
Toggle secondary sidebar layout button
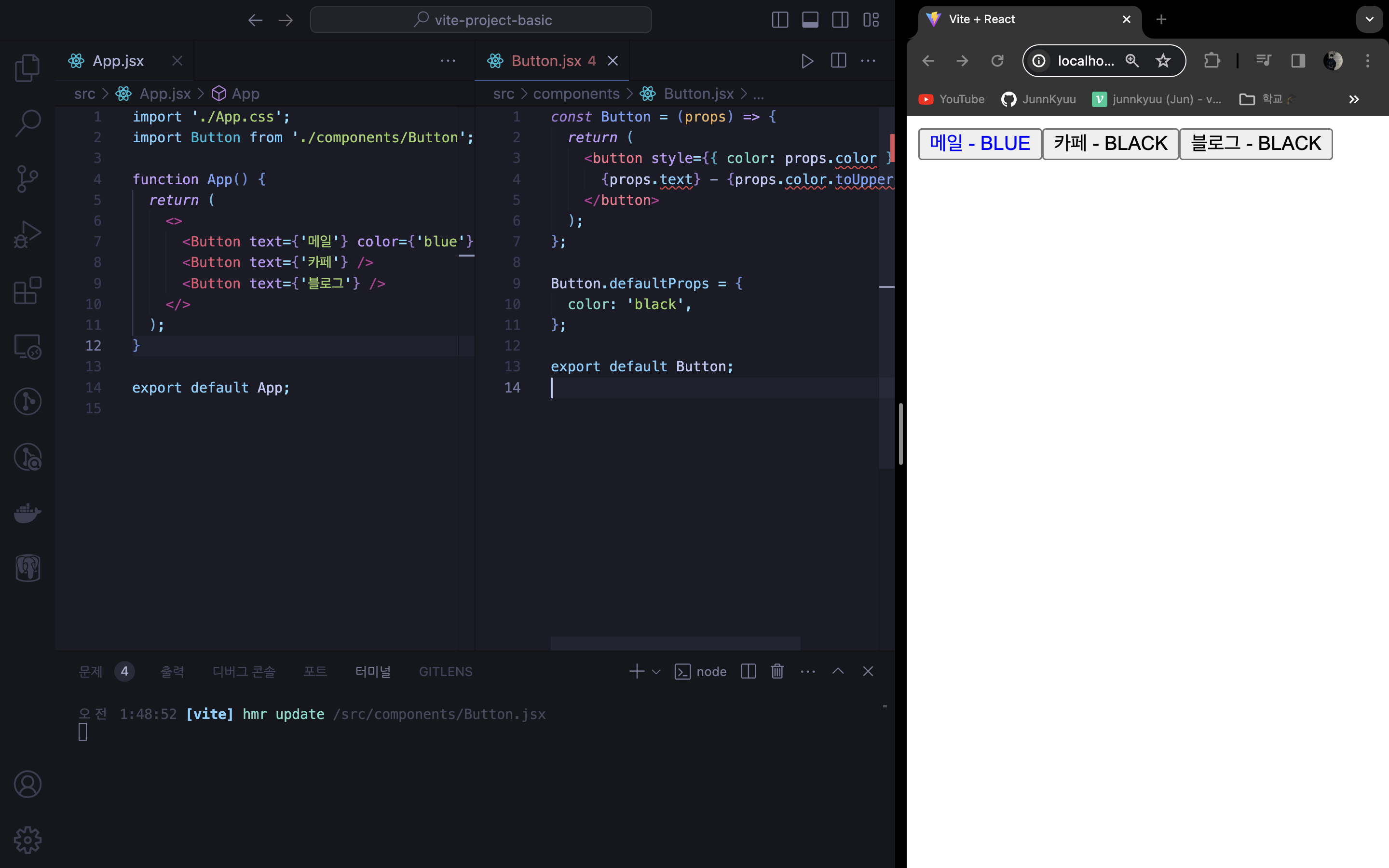[x=840, y=20]
